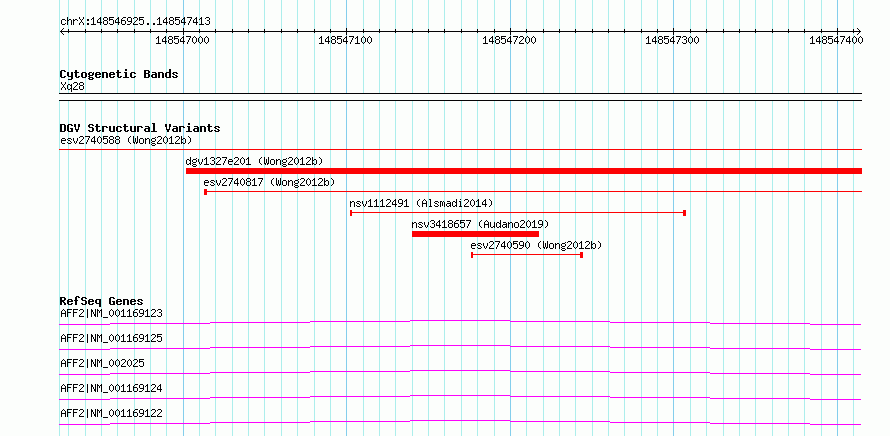Select variant label esv2740588 (Wong2012b)
The image size is (890, 436).
126,141
